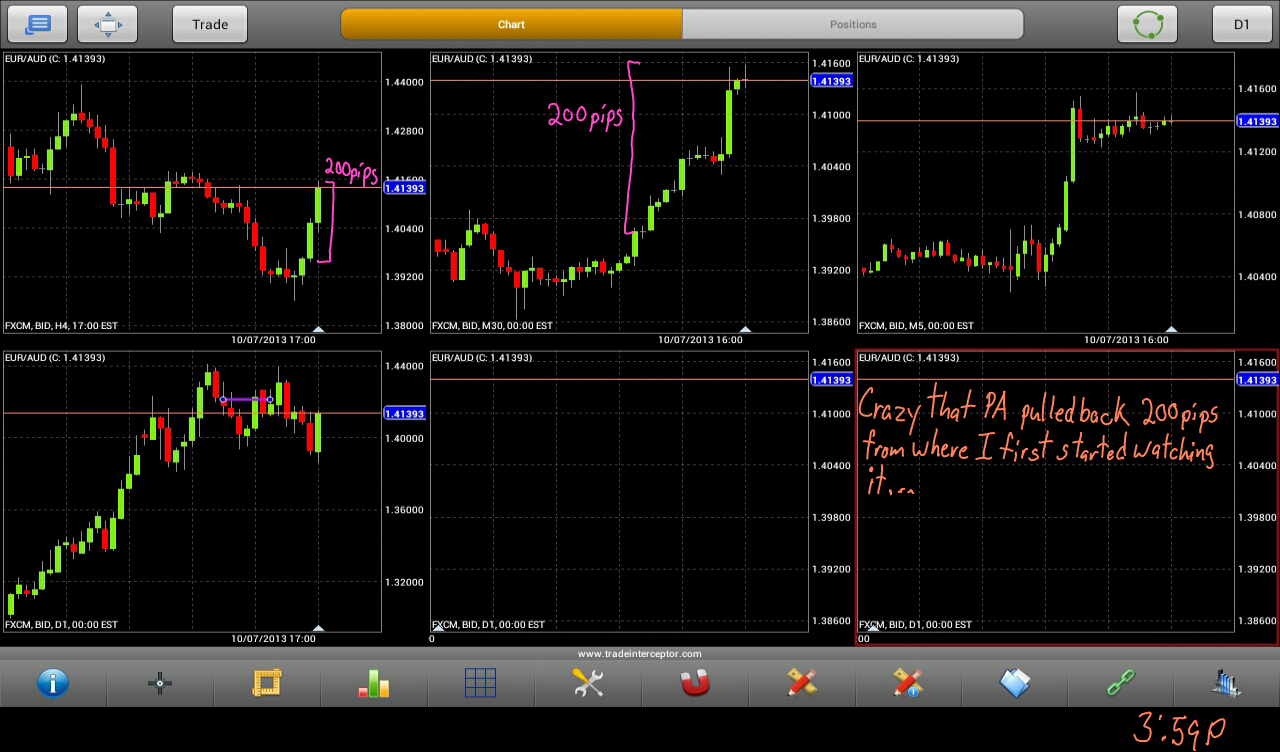Activate the crosshair cursor tool

pyautogui.click(x=160, y=683)
